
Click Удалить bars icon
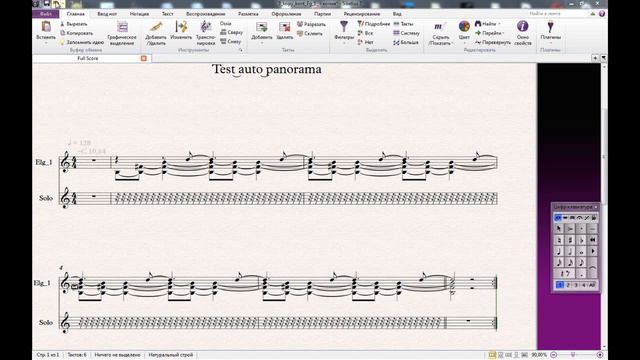[x=284, y=27]
